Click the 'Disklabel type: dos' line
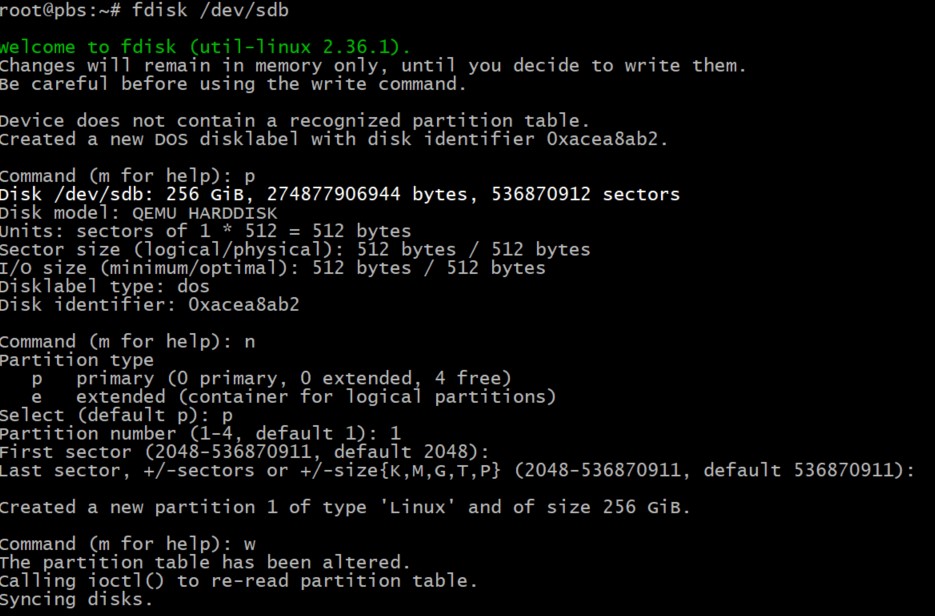 [x=105, y=286]
